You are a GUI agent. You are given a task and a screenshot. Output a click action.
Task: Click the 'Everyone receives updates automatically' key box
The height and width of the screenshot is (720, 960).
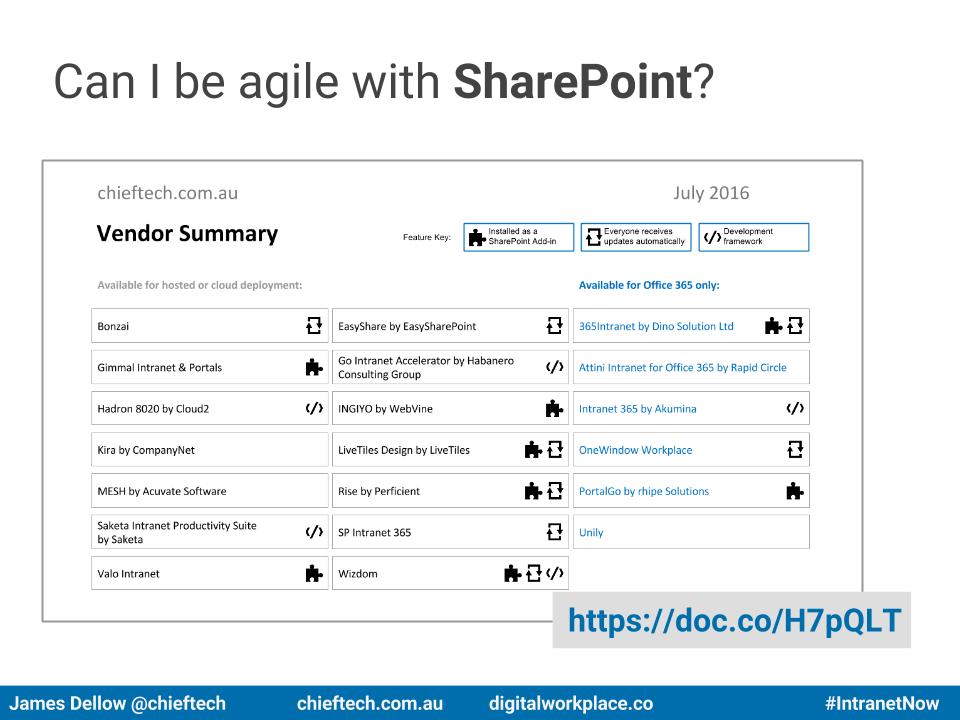(636, 237)
